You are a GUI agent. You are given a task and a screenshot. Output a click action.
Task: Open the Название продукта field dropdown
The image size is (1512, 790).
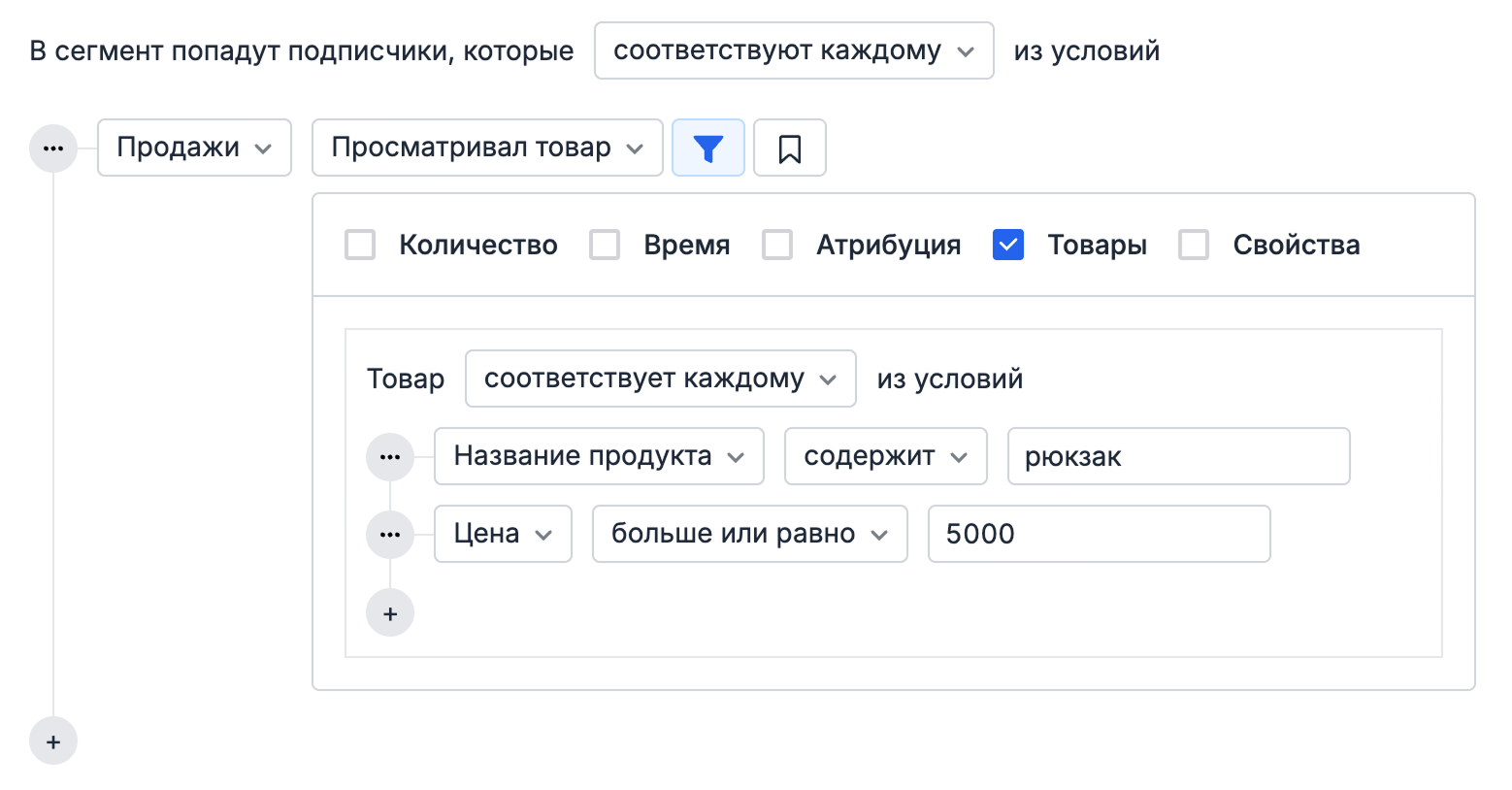[x=598, y=456]
